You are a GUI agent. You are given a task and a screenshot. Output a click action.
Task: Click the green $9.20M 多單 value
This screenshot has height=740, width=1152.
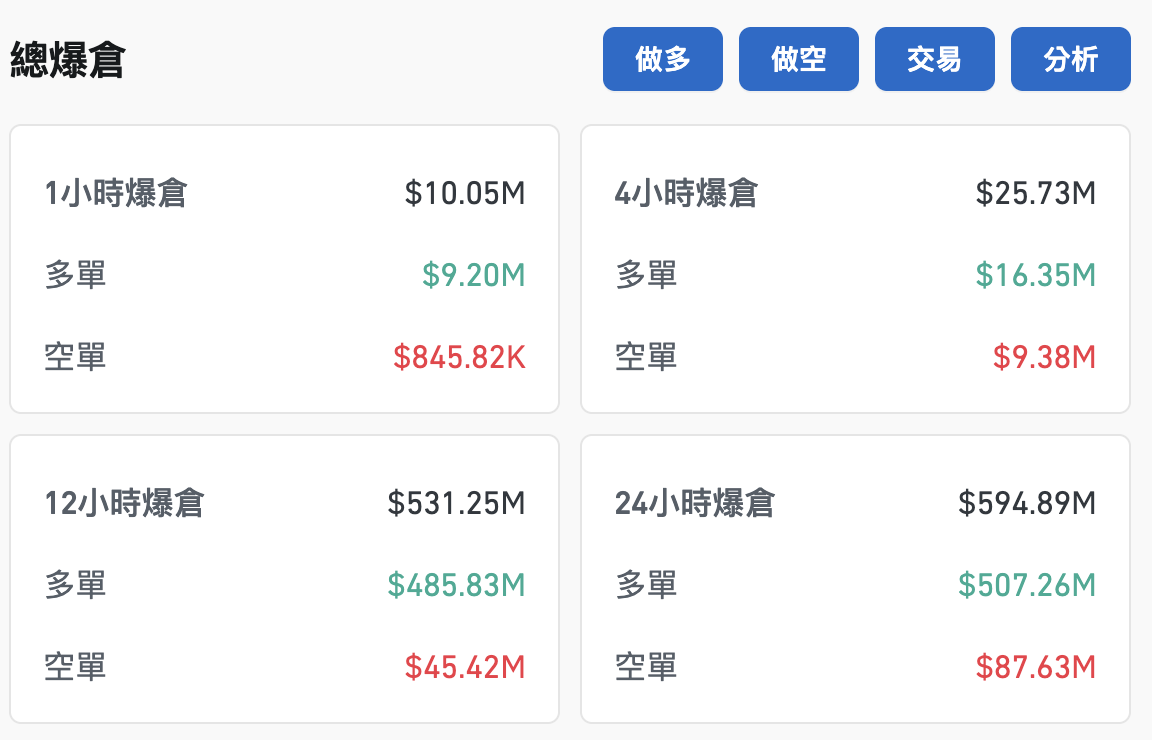coord(473,275)
